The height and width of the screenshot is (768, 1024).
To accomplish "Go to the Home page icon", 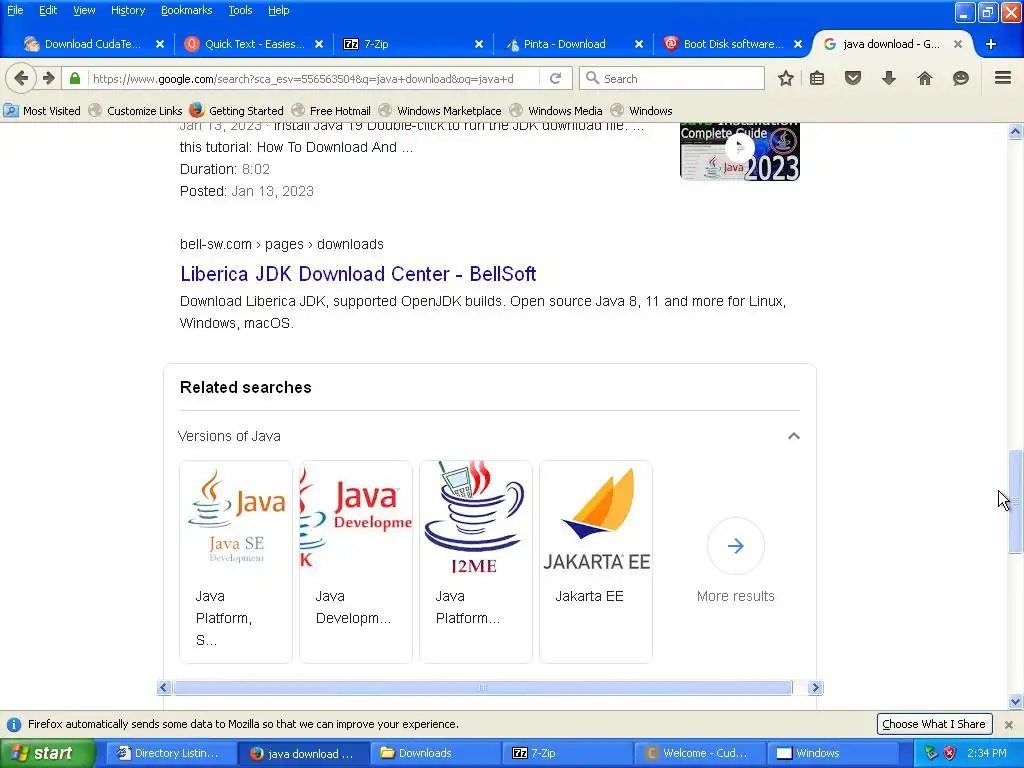I will 925,78.
